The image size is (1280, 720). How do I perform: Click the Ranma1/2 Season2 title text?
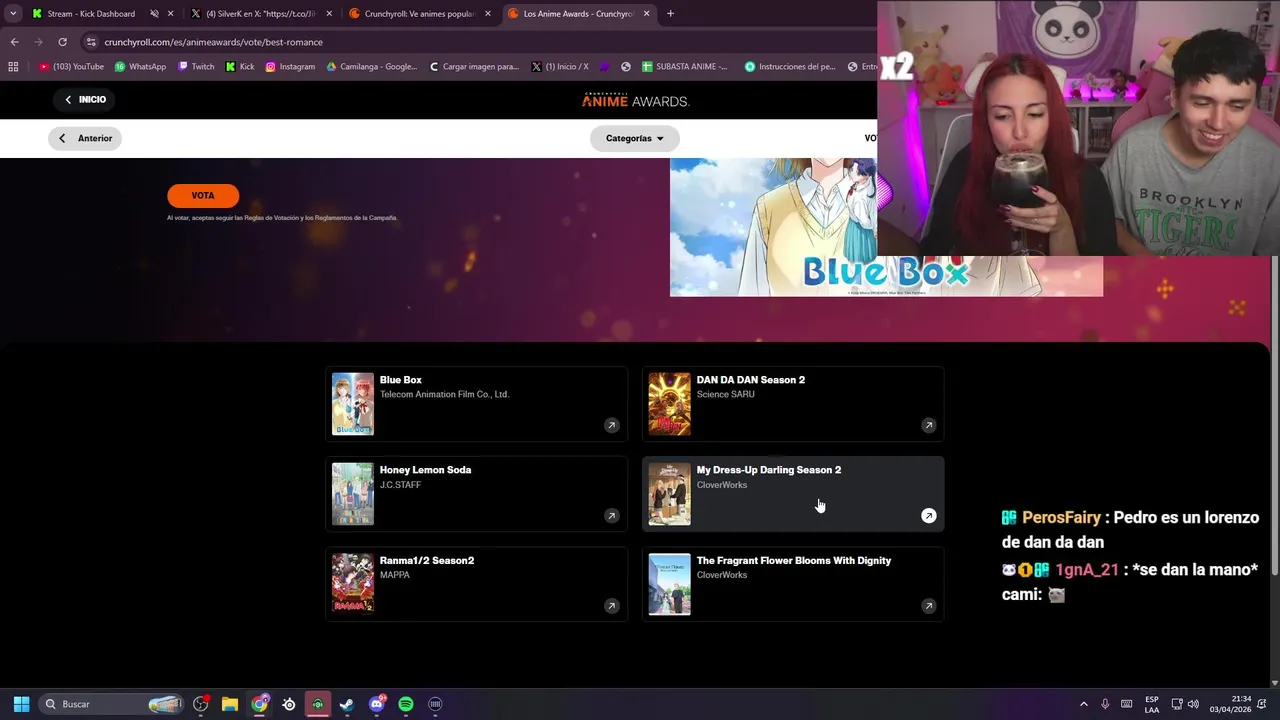tap(427, 561)
